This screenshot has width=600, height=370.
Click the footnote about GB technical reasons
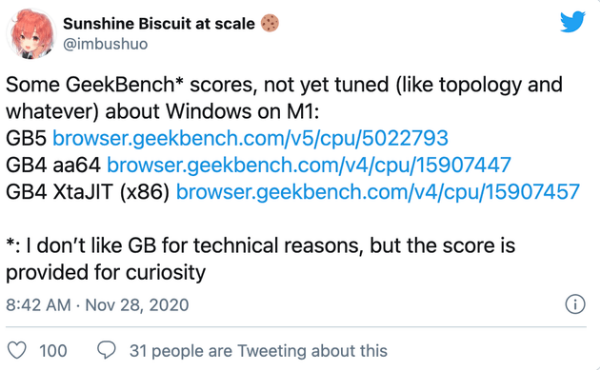click(x=260, y=259)
